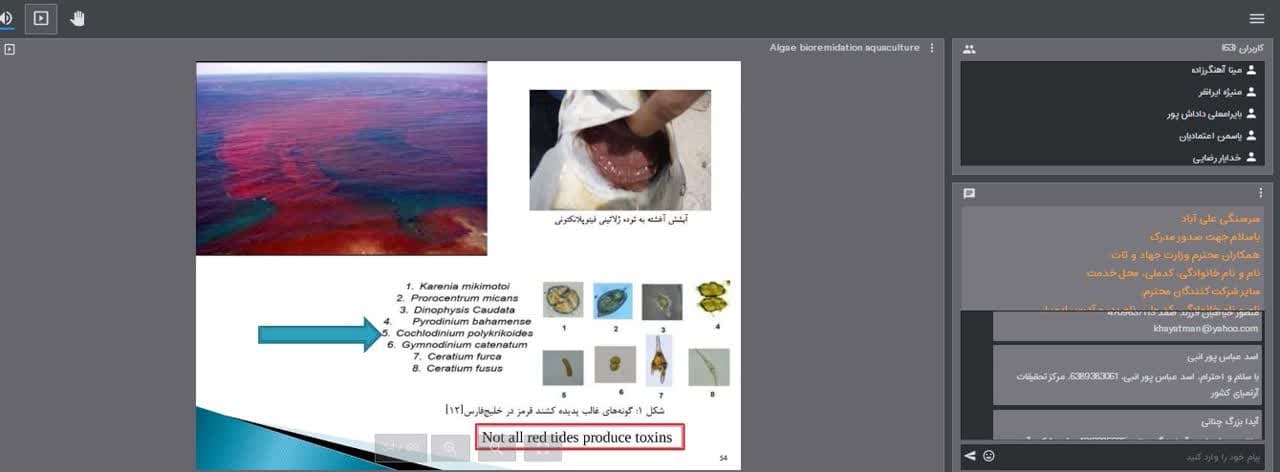Click the users group icon in attendees panel
This screenshot has width=1280, height=472.
(969, 49)
